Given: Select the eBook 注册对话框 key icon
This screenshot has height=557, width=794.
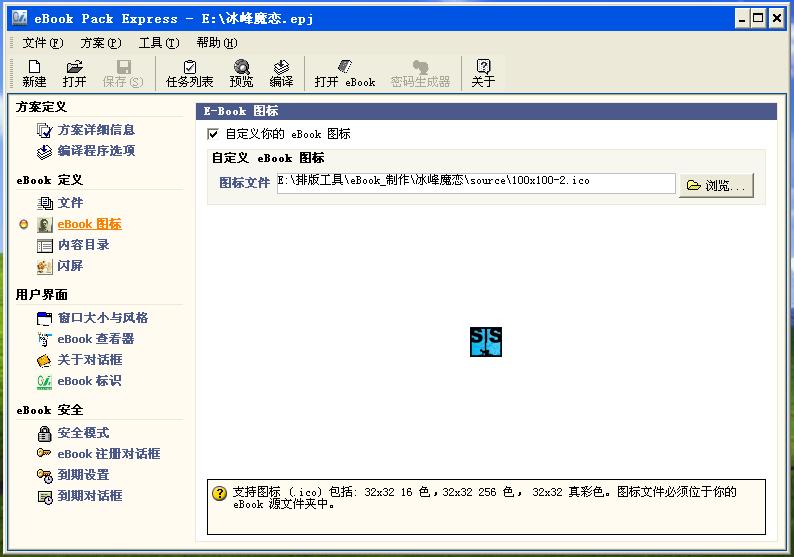Looking at the screenshot, I should (x=44, y=453).
